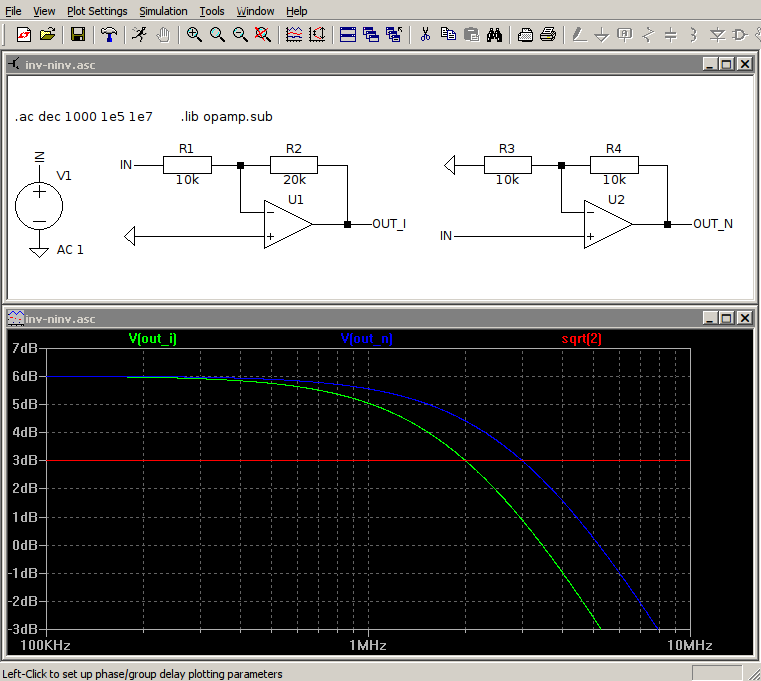The width and height of the screenshot is (761, 681).
Task: Open the Window menu
Action: click(x=255, y=11)
